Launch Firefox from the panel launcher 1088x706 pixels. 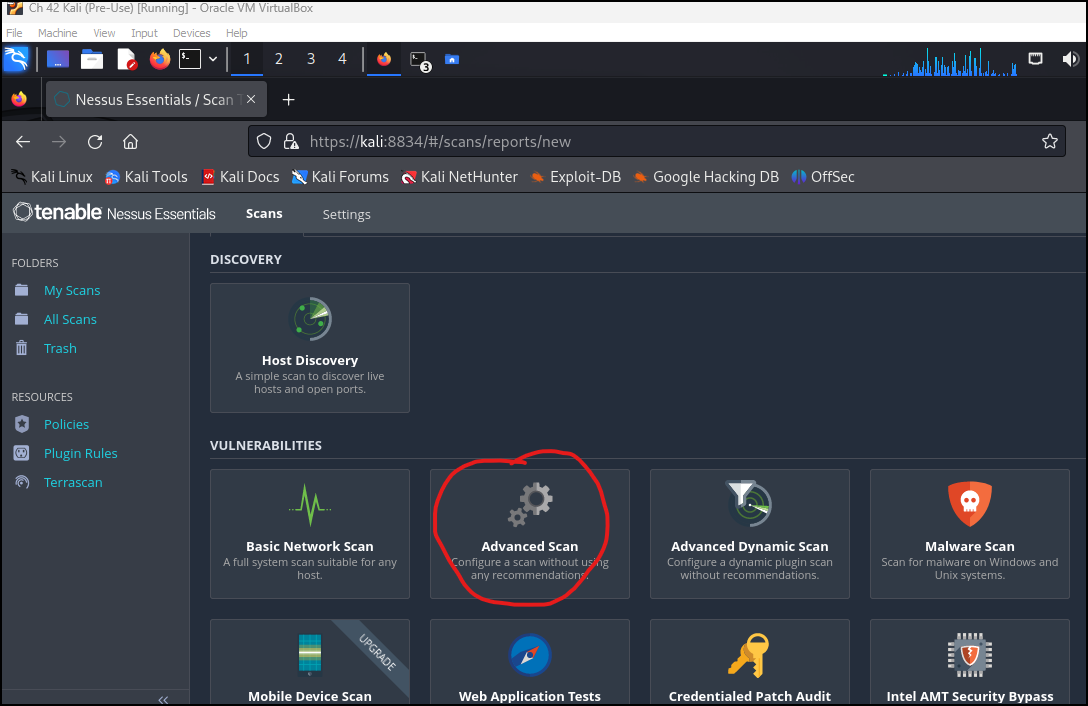[160, 59]
